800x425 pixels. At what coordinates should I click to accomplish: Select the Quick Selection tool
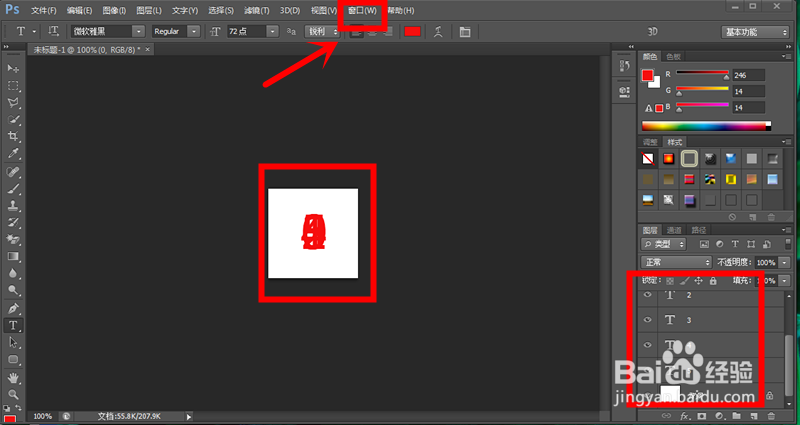coord(13,120)
